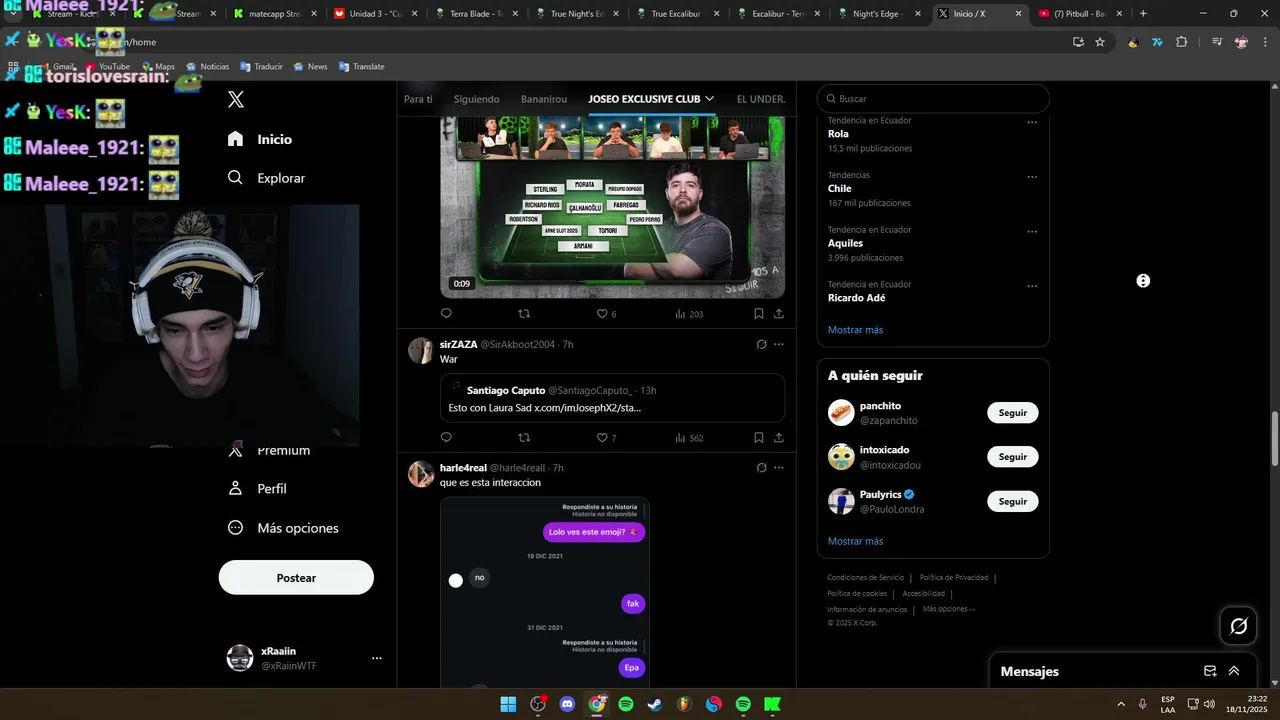Screen dimensions: 1280x720
Task: Click the X logo in the sidebar
Action: (236, 99)
